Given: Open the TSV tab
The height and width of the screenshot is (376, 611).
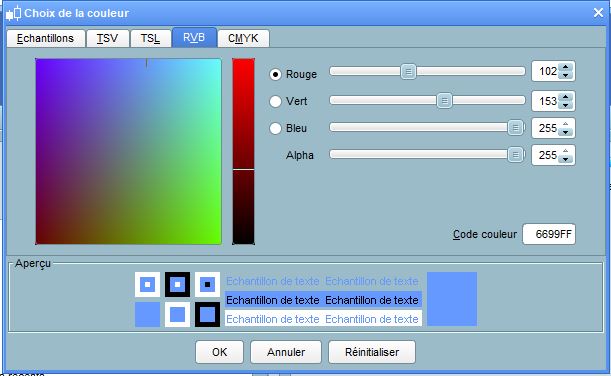Looking at the screenshot, I should [x=108, y=38].
